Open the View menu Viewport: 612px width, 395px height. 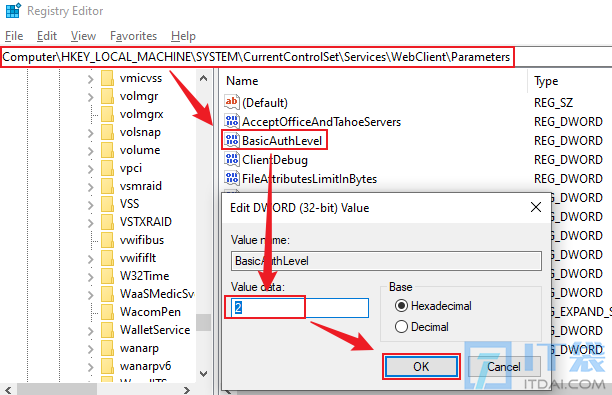83,36
